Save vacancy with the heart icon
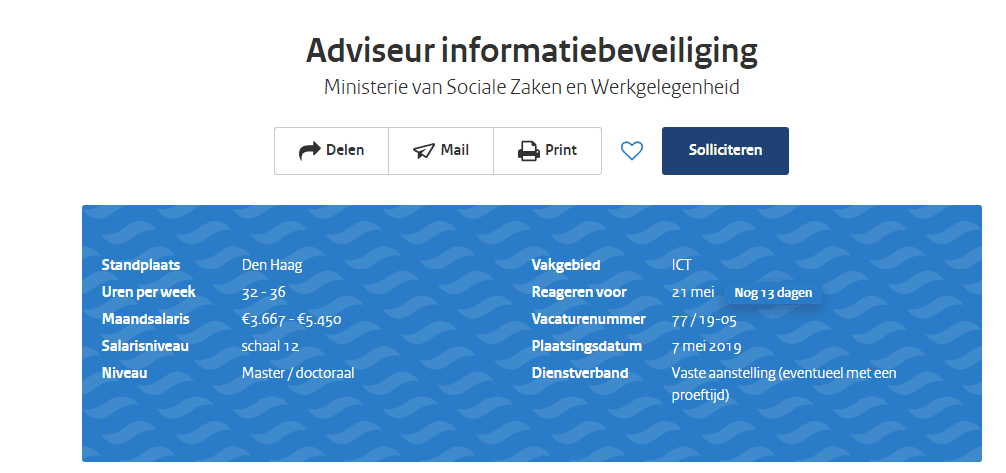The image size is (1006, 473). point(631,151)
